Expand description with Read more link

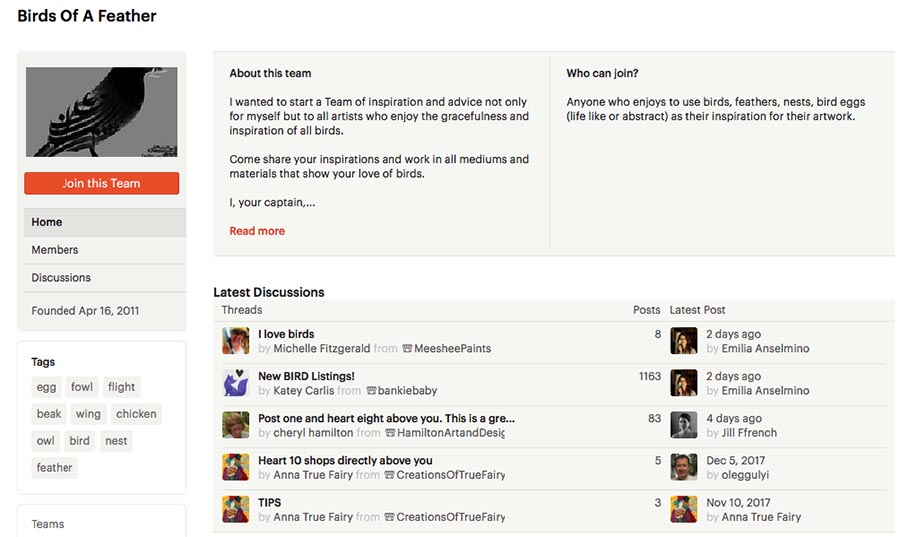(x=257, y=231)
